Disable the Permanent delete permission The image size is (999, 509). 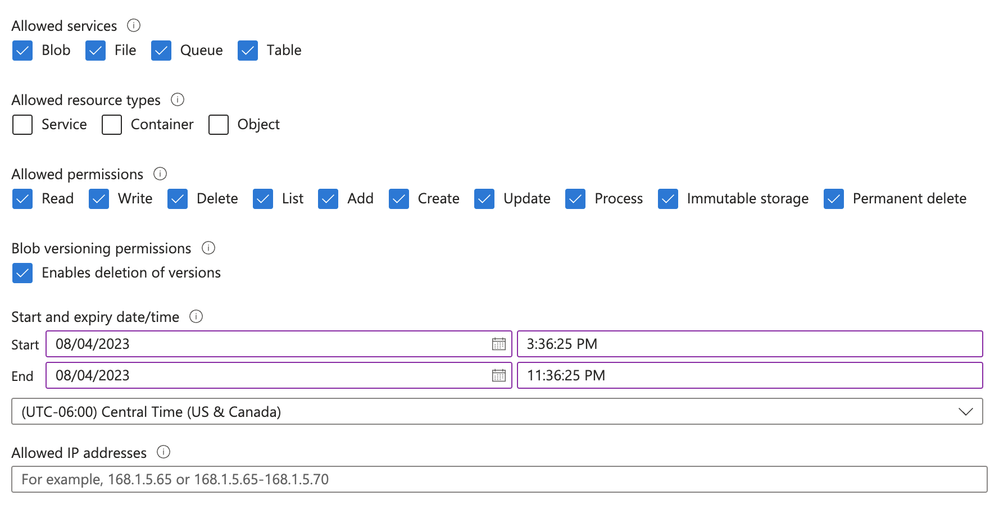click(x=833, y=199)
